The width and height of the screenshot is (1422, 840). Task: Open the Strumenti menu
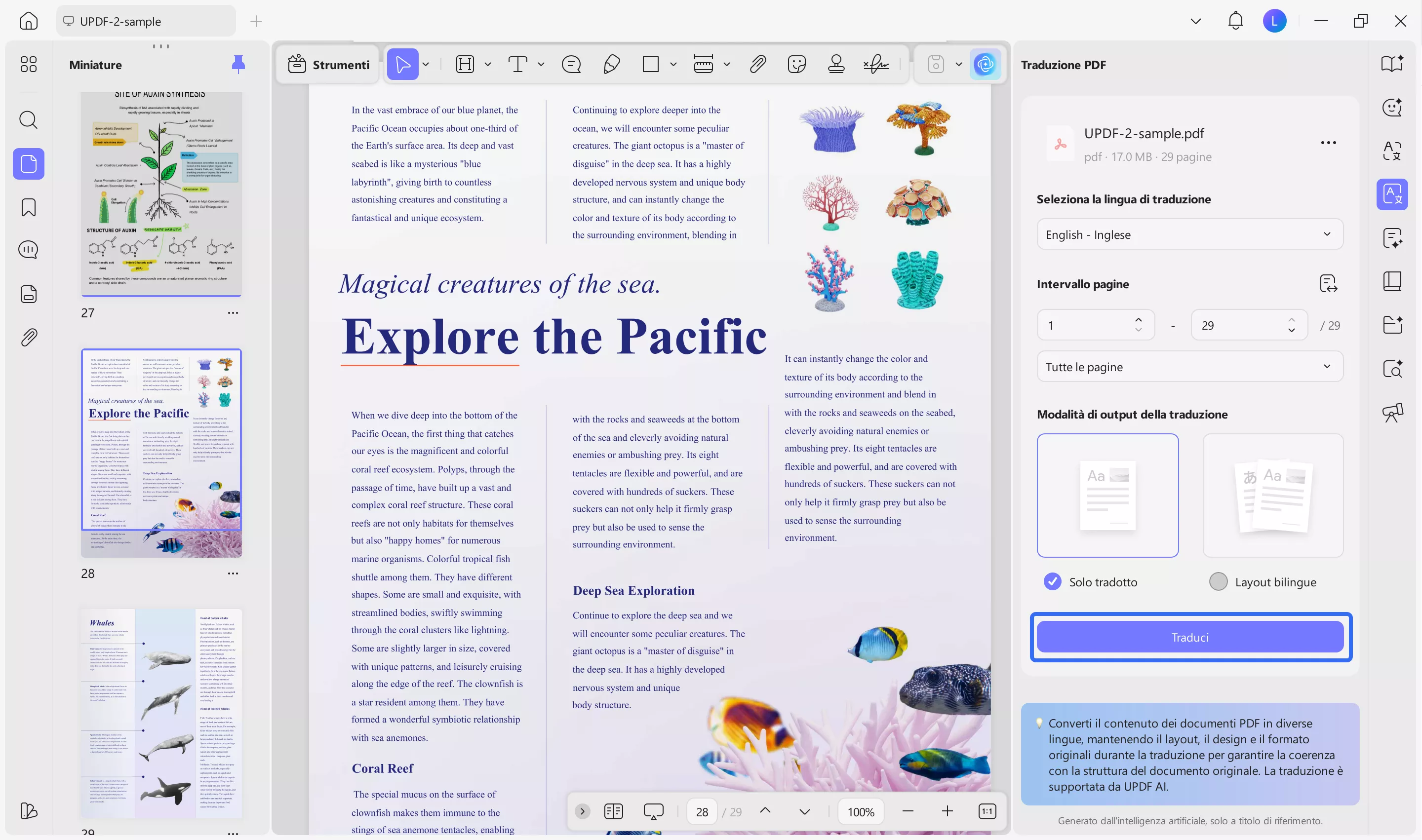coord(328,65)
